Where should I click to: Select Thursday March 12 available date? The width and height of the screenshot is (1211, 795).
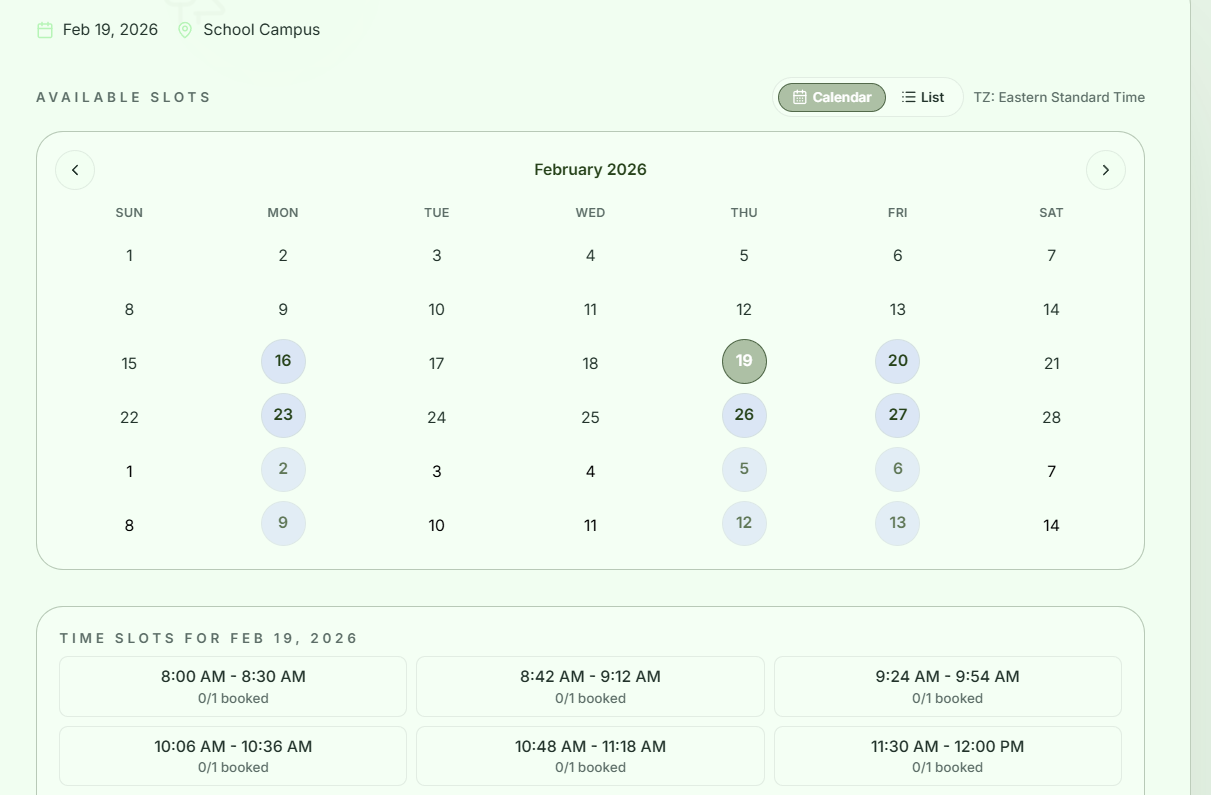point(744,523)
